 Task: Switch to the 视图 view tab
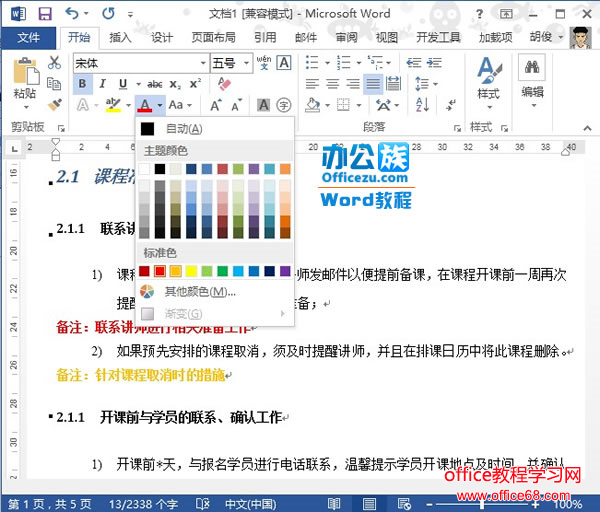click(x=386, y=38)
